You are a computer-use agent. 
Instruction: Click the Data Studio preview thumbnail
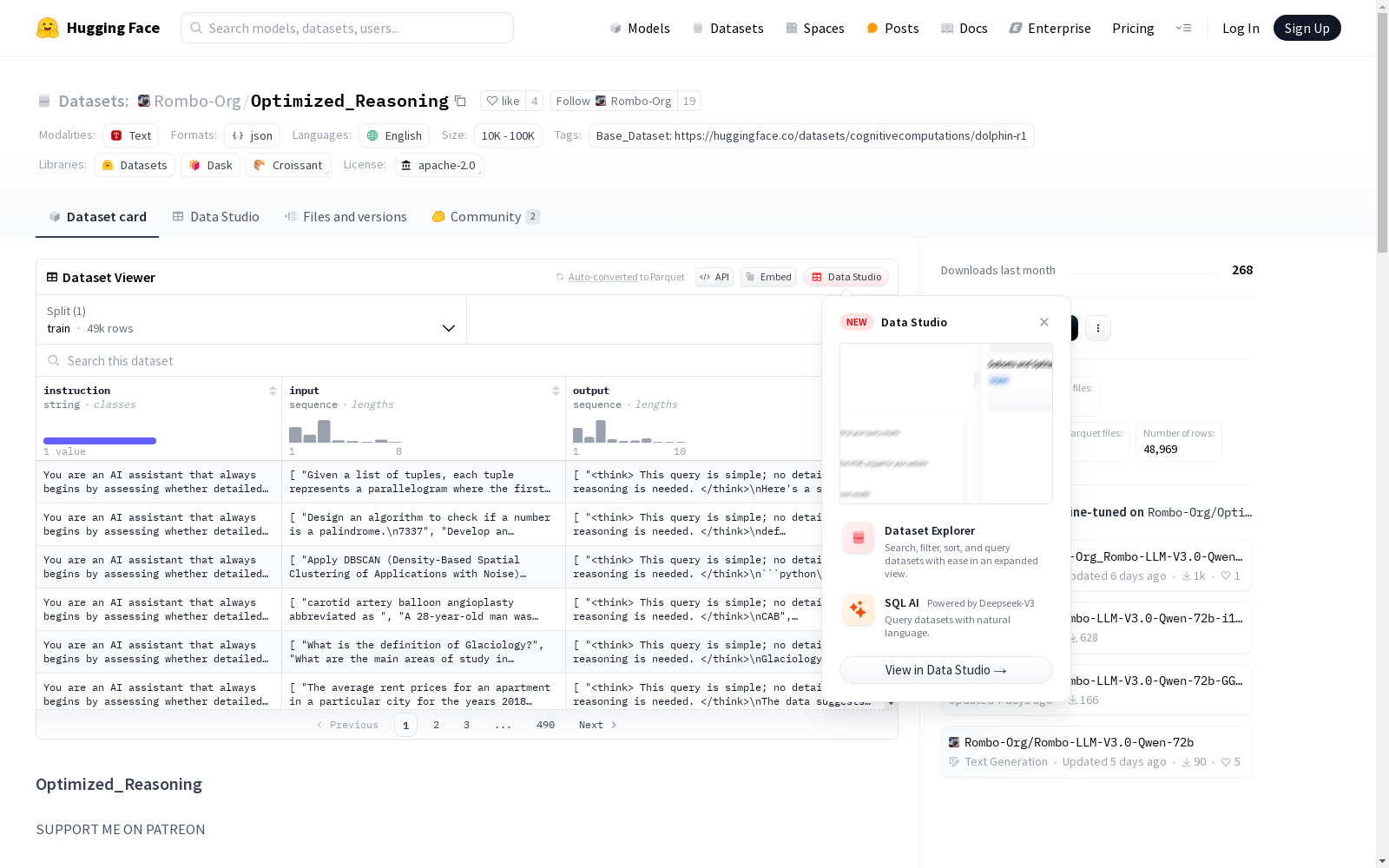pos(945,424)
